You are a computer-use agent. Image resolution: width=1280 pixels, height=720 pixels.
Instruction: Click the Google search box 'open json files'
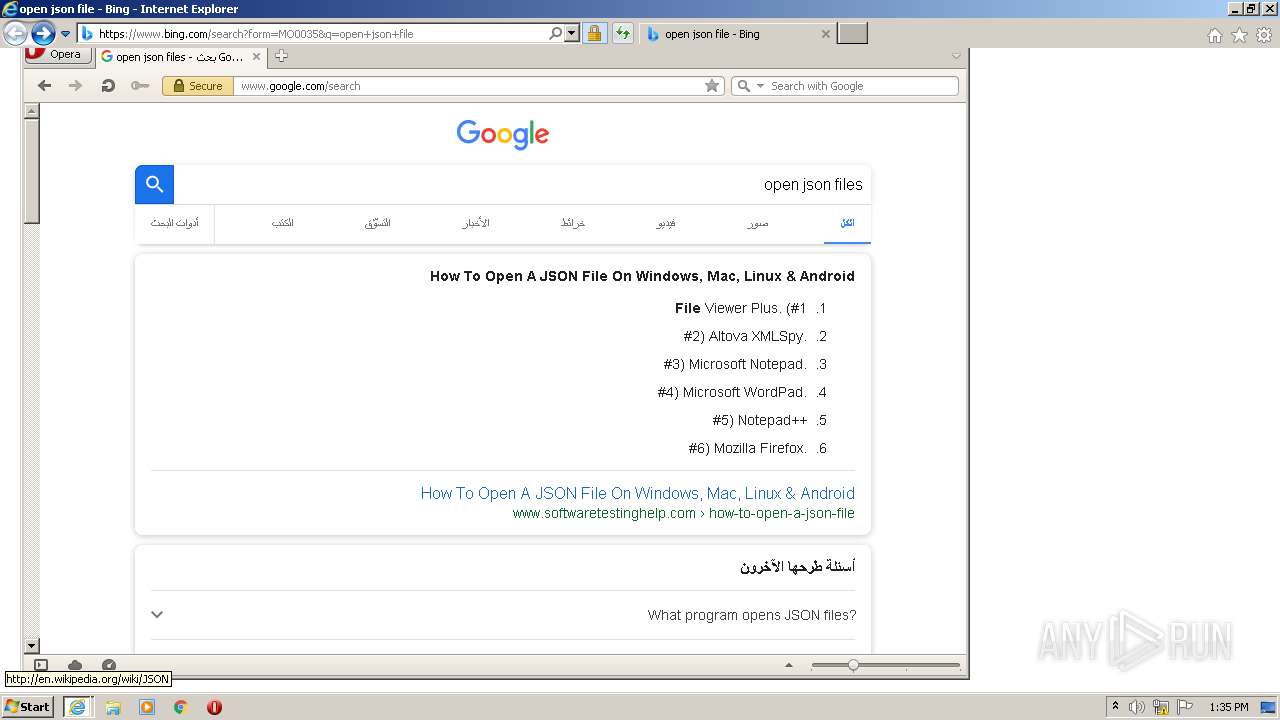(x=522, y=184)
